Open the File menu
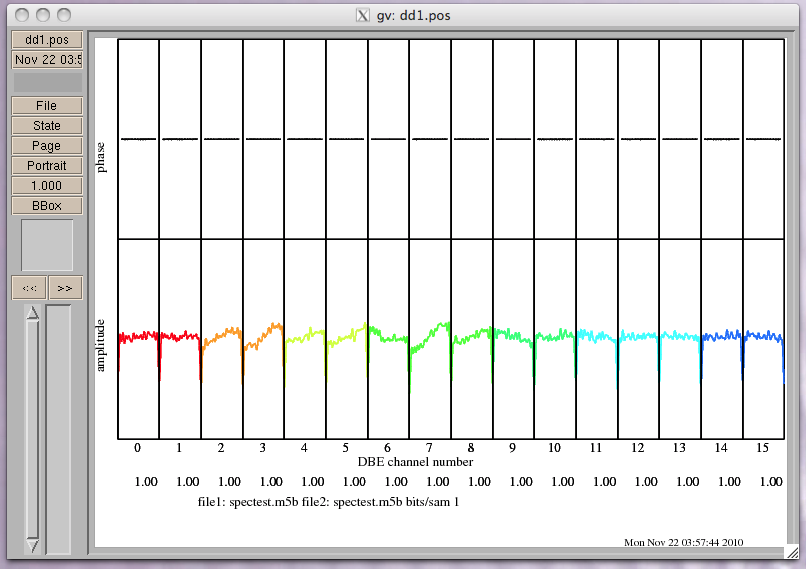Viewport: 806px width, 569px height. tap(47, 106)
